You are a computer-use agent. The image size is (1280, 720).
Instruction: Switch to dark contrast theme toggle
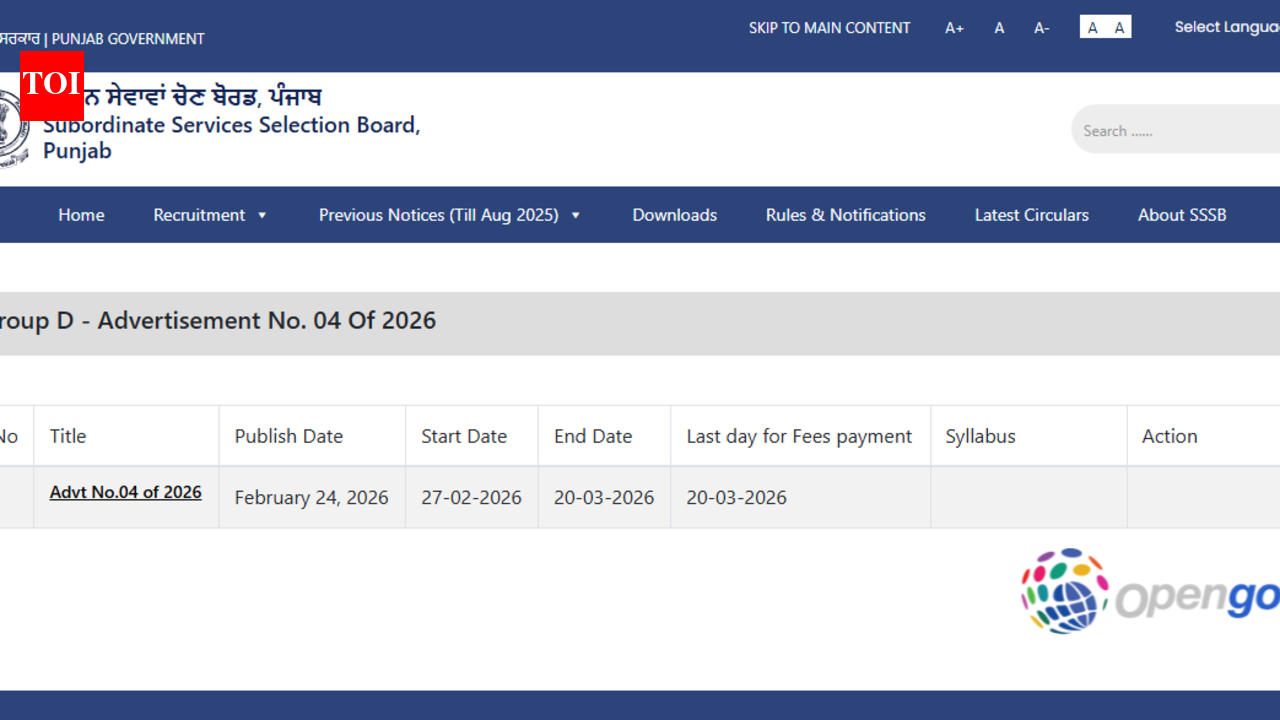coord(1119,27)
